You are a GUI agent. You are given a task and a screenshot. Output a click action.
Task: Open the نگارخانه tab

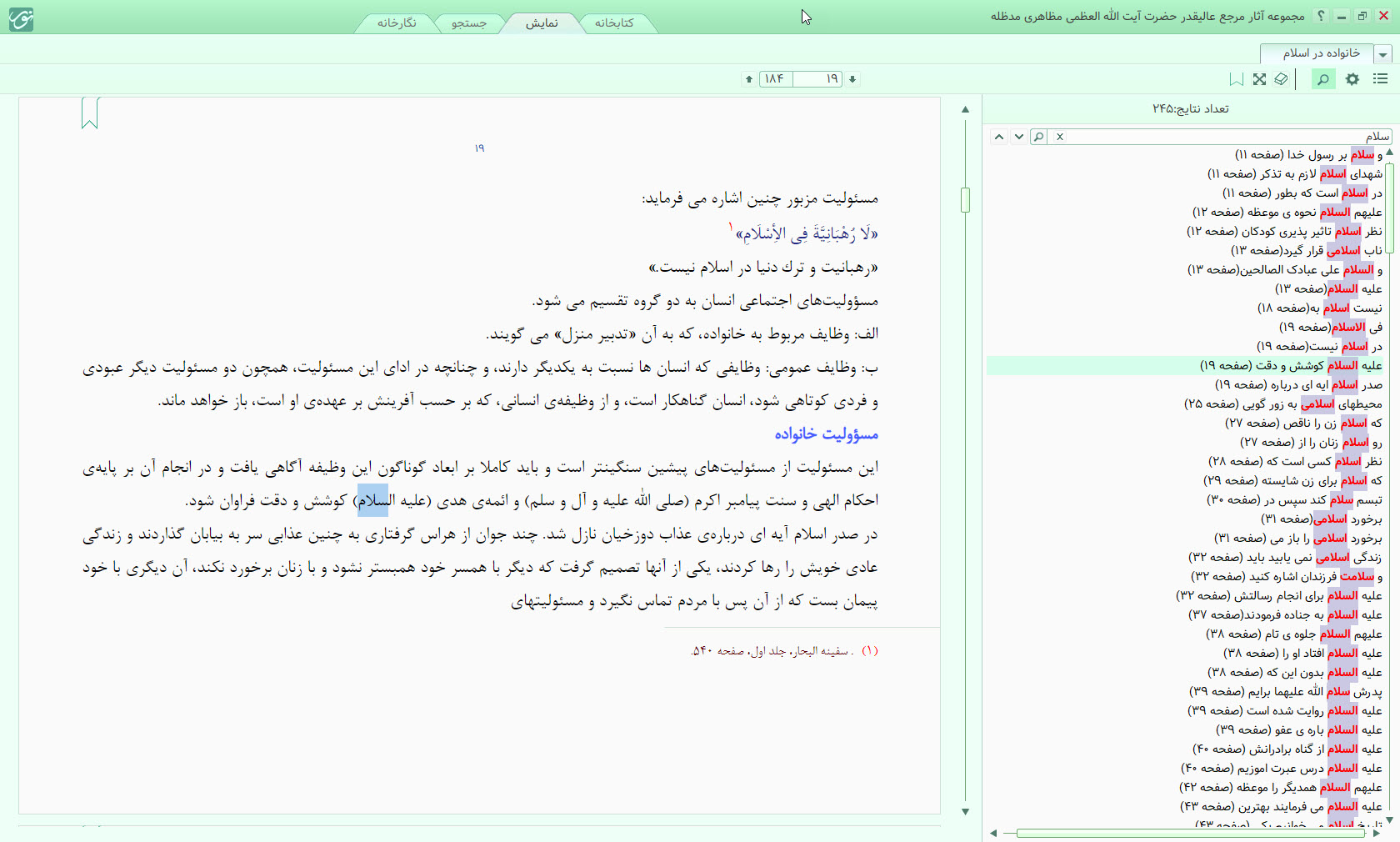click(x=397, y=23)
